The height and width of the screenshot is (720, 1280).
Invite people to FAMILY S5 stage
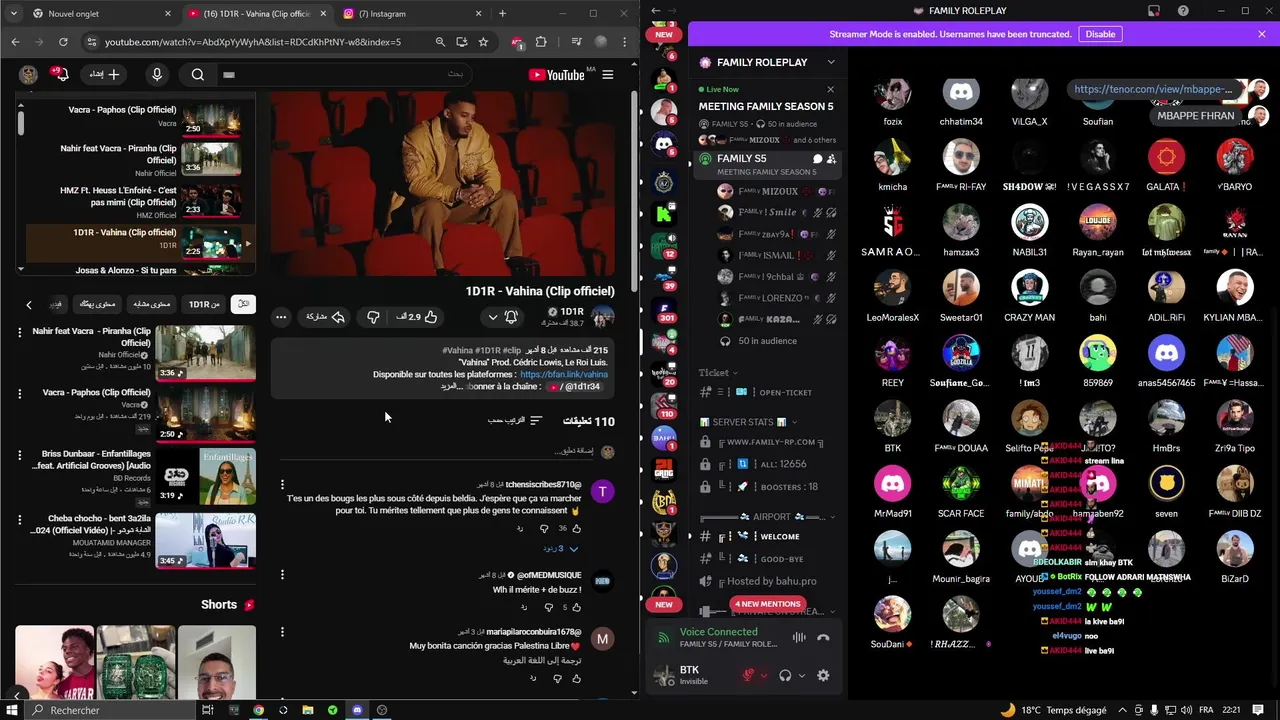831,158
